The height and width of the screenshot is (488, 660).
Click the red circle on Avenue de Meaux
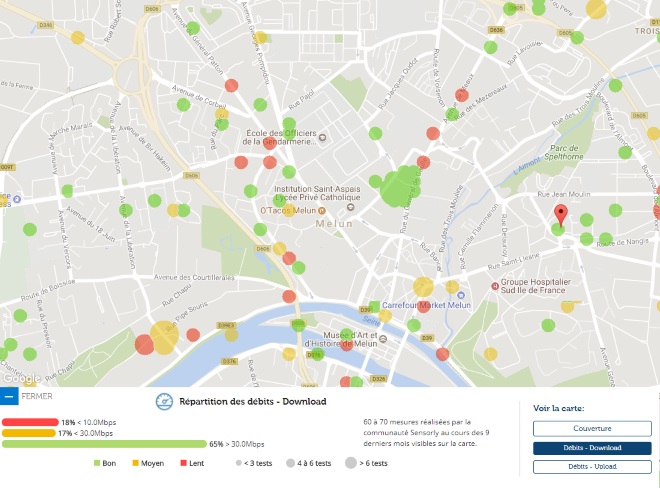(462, 95)
